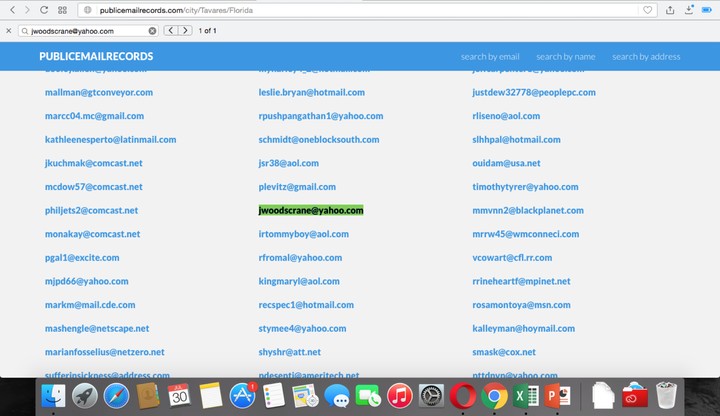
Task: Click the find-in-page search field
Action: (x=88, y=31)
